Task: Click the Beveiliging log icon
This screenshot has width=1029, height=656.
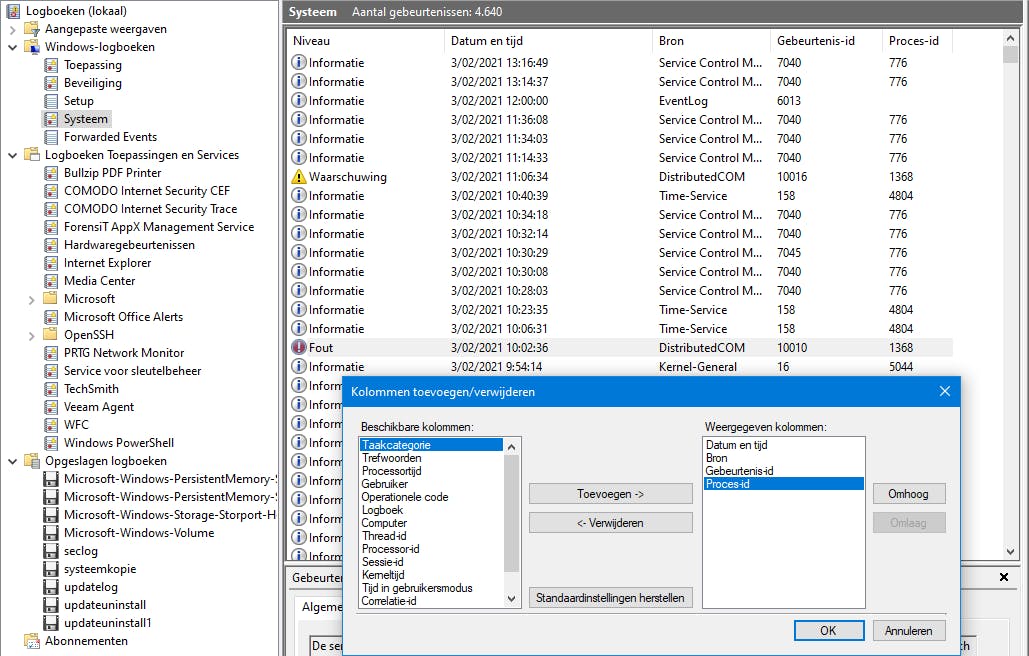Action: click(x=51, y=83)
